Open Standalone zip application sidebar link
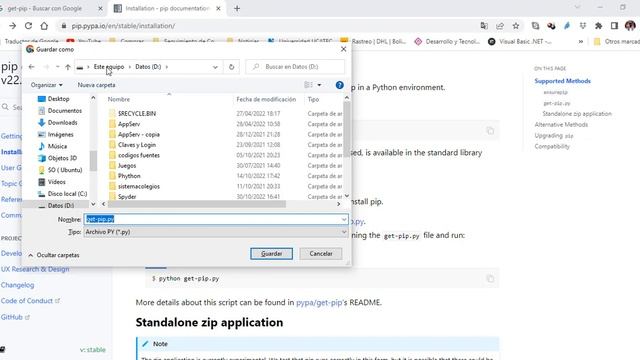640x360 pixels. pos(577,113)
